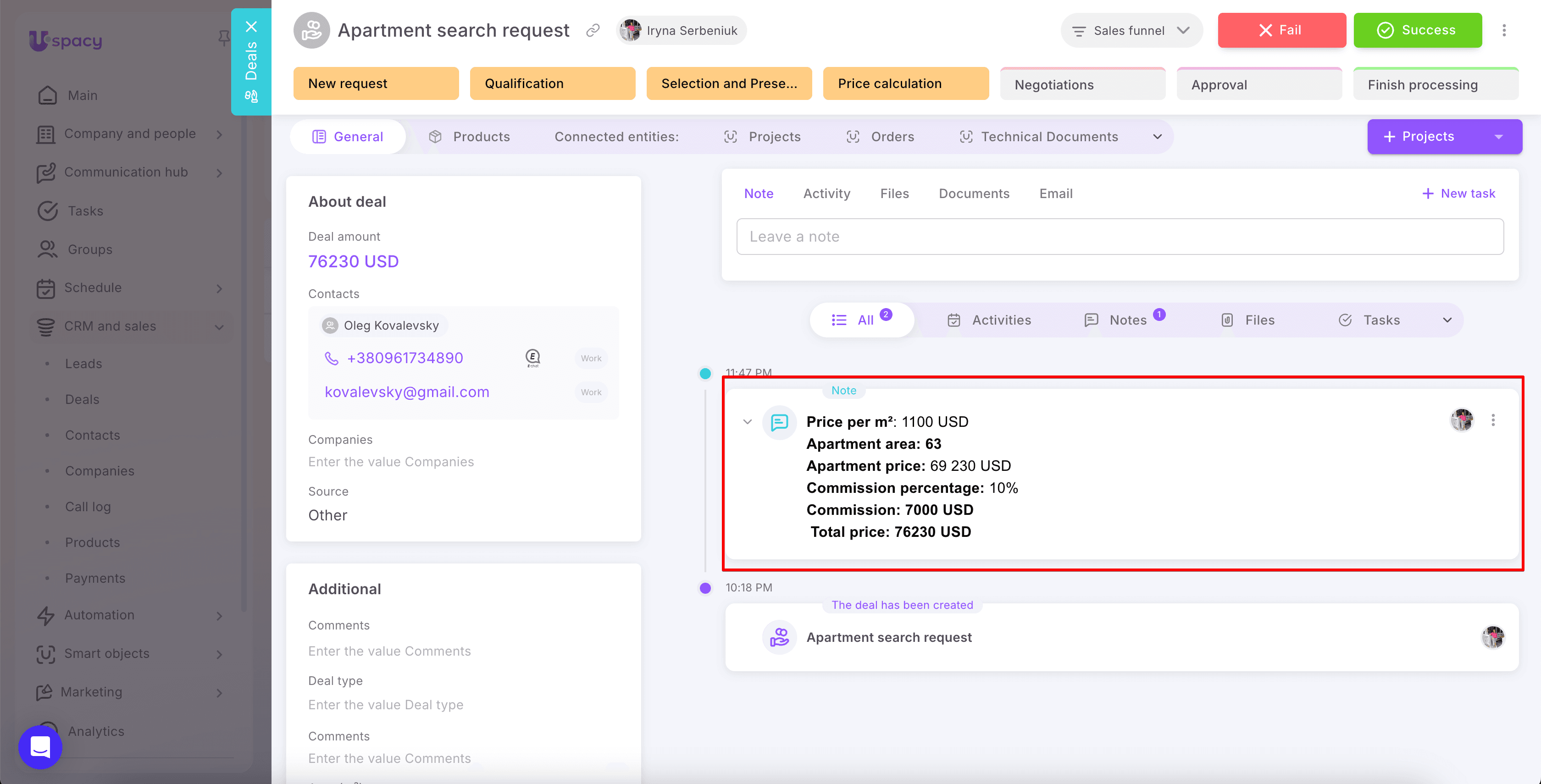Filter timeline by Tasks

pyautogui.click(x=1369, y=320)
